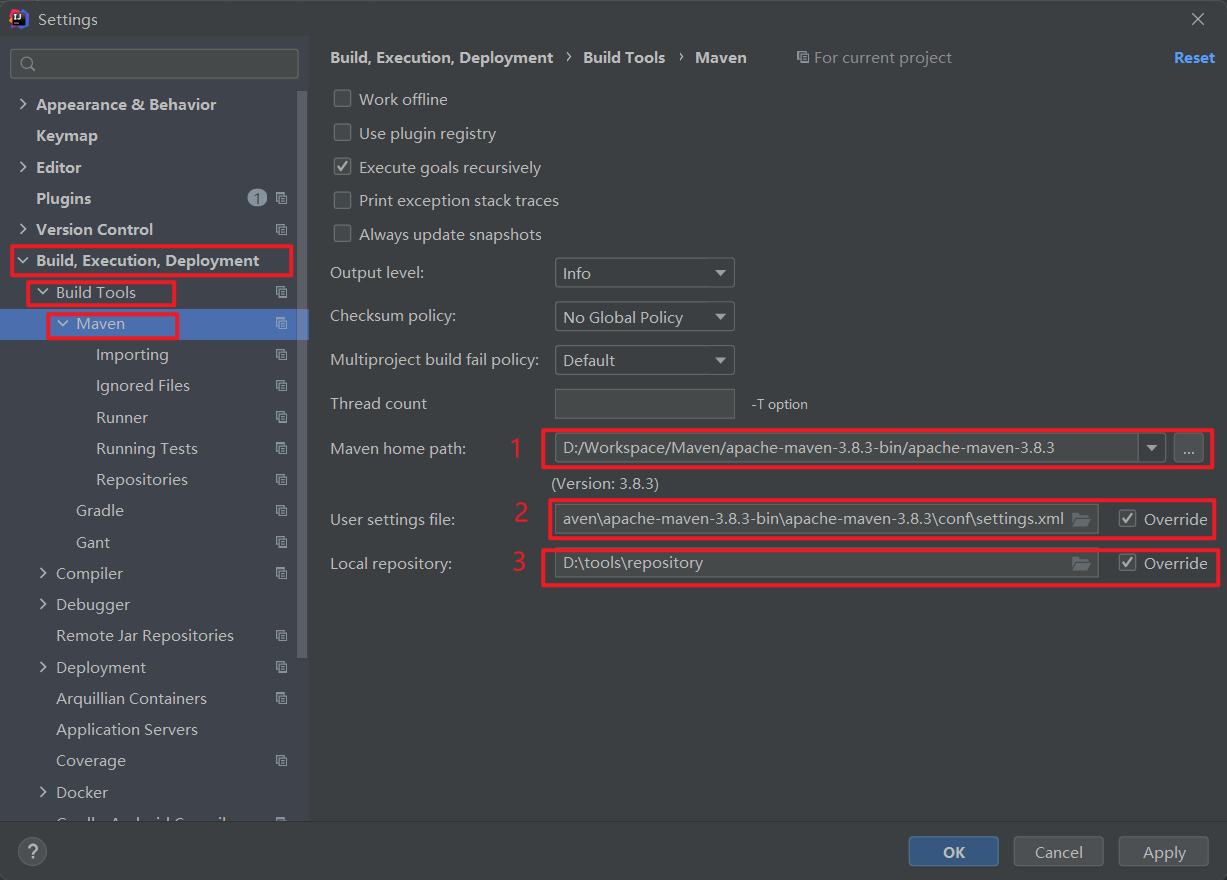Viewport: 1227px width, 880px height.
Task: Click the Reset link
Action: click(1194, 58)
